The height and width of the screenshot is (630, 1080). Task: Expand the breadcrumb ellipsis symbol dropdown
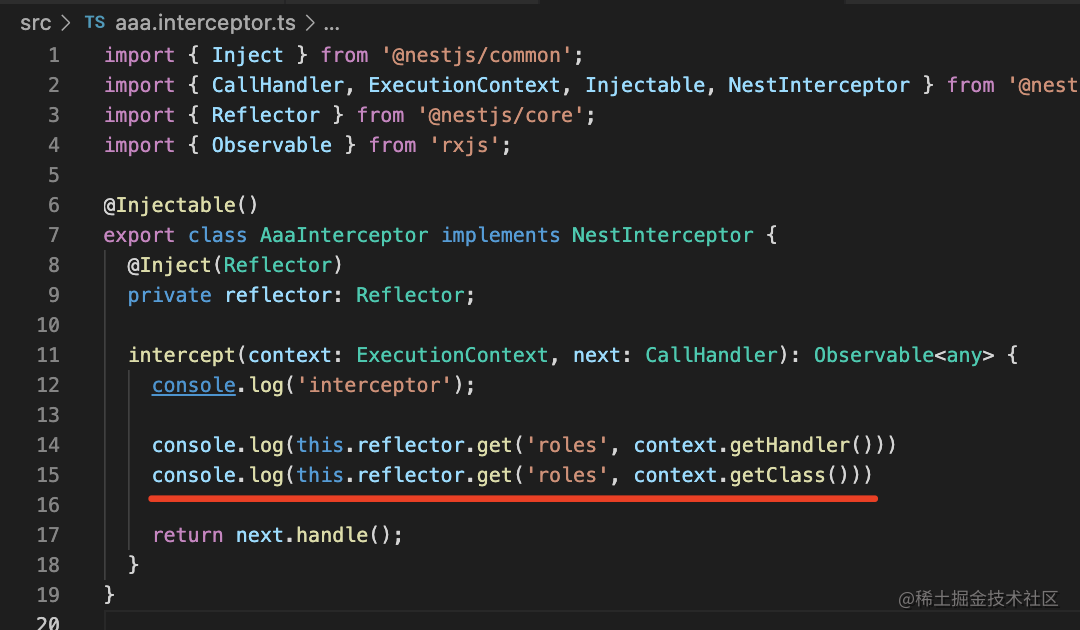(331, 22)
